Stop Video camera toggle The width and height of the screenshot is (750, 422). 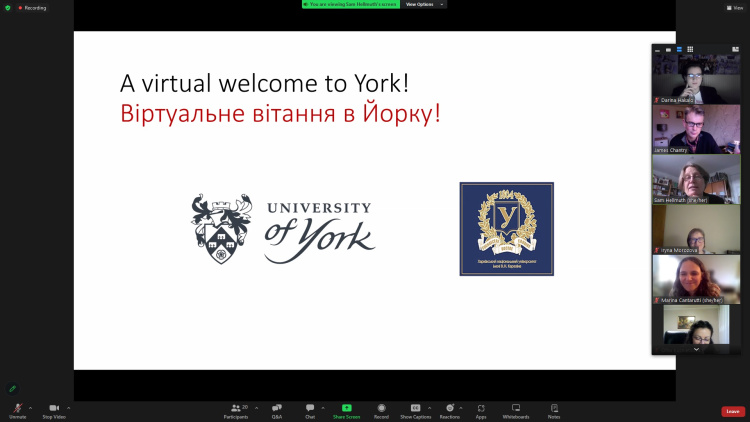[x=54, y=411]
